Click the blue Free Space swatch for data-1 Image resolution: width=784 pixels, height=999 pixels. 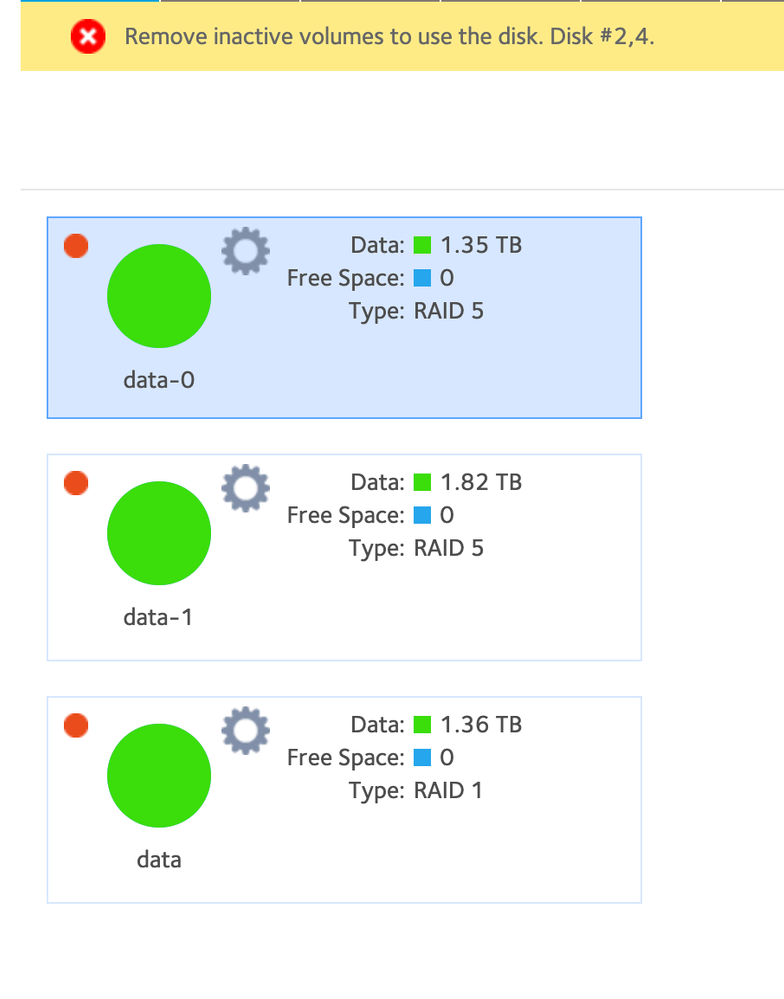(x=422, y=515)
